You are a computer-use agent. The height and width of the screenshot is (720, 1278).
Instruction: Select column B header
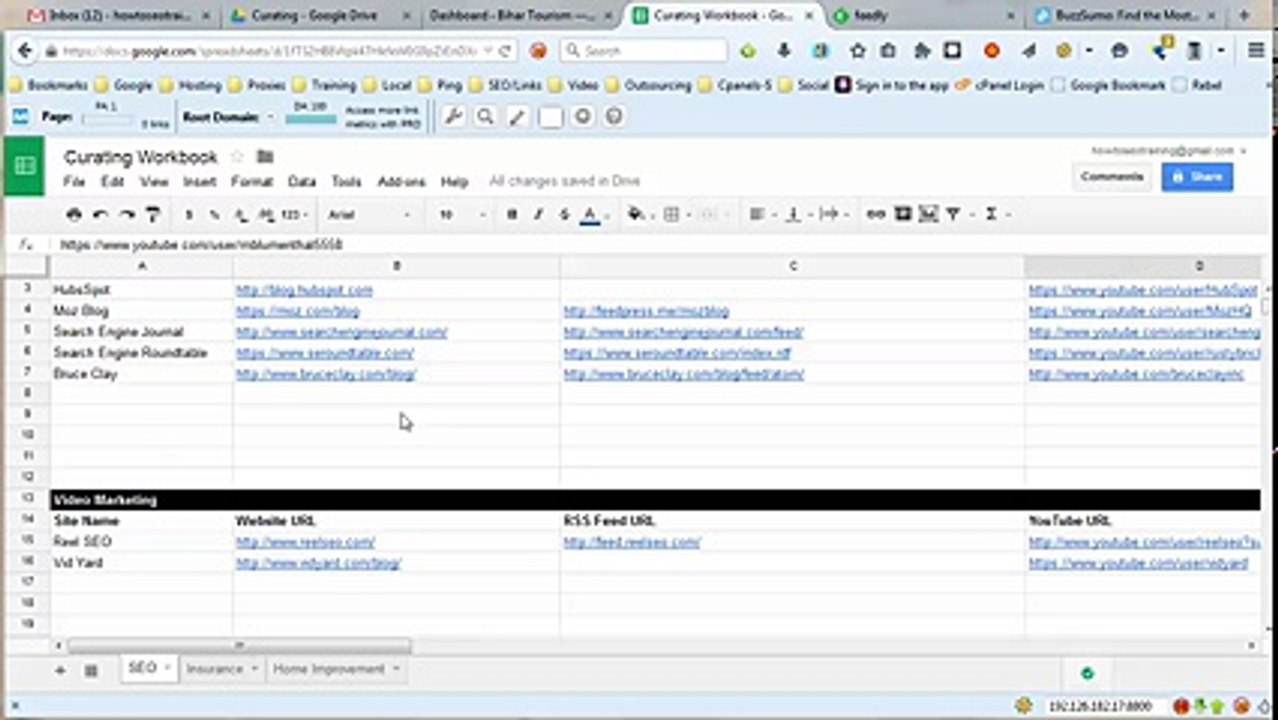click(396, 266)
